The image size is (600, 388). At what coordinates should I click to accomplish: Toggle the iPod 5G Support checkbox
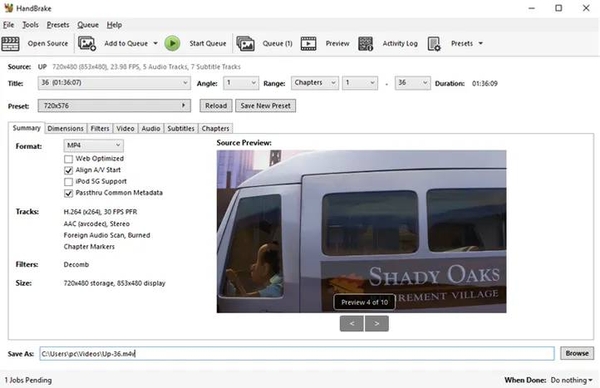click(x=68, y=182)
